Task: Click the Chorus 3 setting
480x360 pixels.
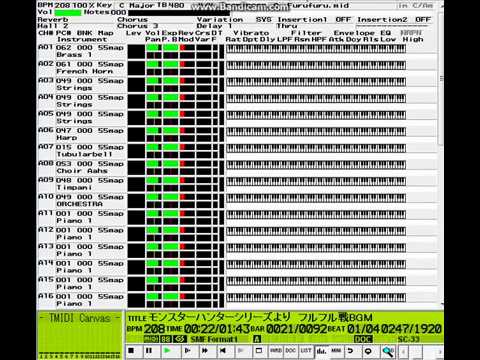Action: point(137,26)
